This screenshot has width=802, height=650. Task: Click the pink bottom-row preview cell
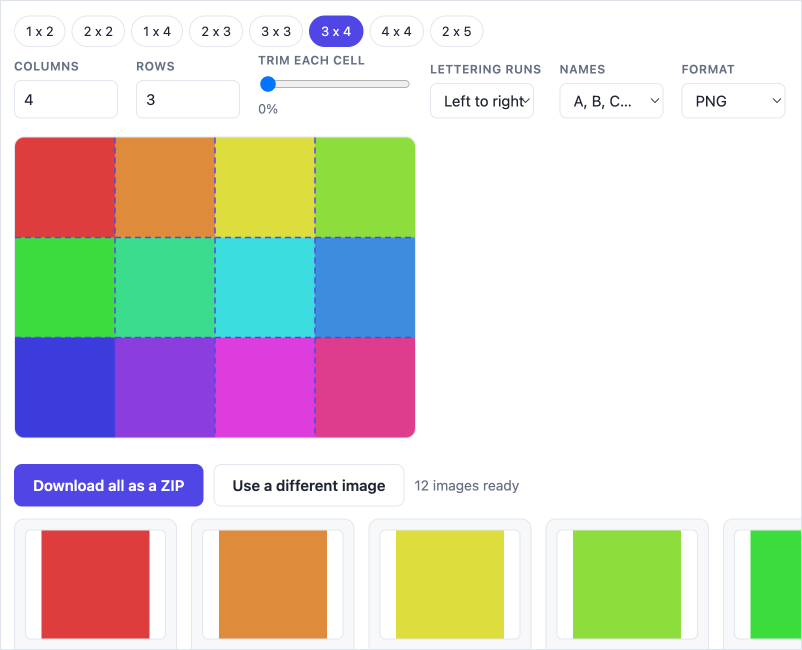[x=365, y=388]
